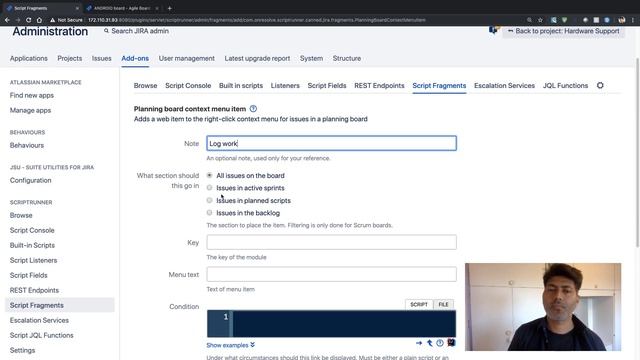This screenshot has height=360, width=640.
Task: Click the Key input field
Action: (331, 242)
